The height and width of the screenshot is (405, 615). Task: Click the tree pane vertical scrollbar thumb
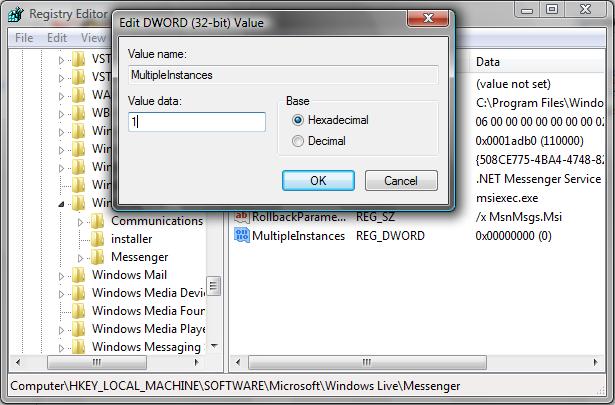[x=213, y=286]
